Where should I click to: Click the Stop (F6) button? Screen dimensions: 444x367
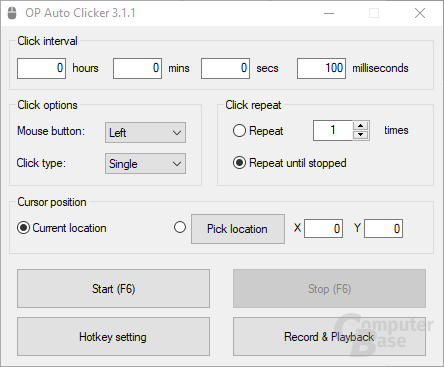pos(329,289)
